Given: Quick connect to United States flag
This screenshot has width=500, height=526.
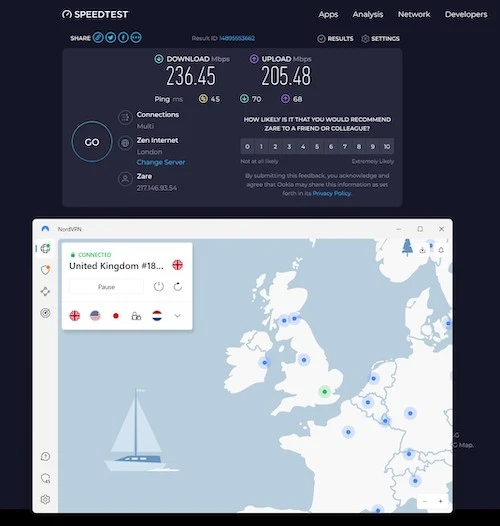Looking at the screenshot, I should pyautogui.click(x=95, y=316).
